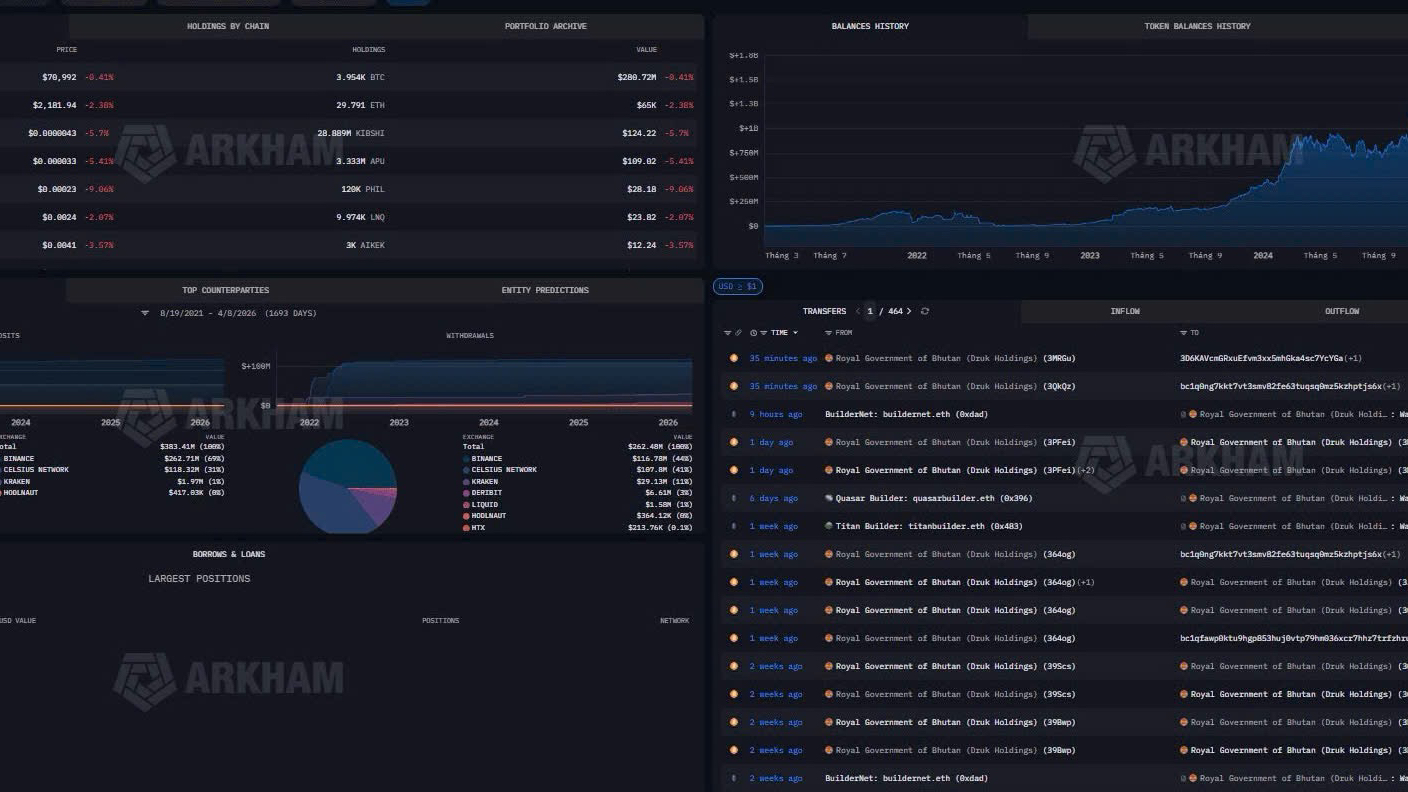Click Bitcoin icon of first 35 minutes transfer
This screenshot has width=1408, height=792.
(x=734, y=358)
